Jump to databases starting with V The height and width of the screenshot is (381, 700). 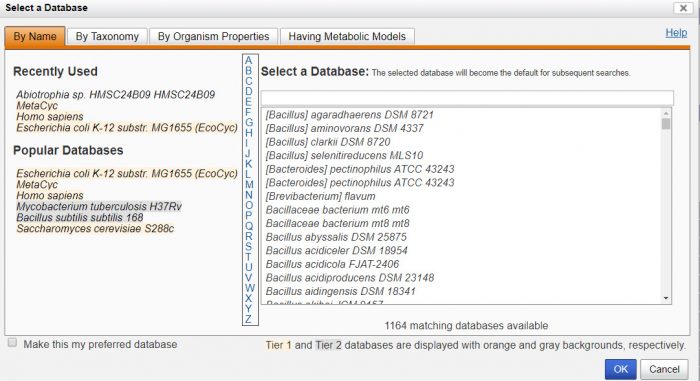click(248, 277)
